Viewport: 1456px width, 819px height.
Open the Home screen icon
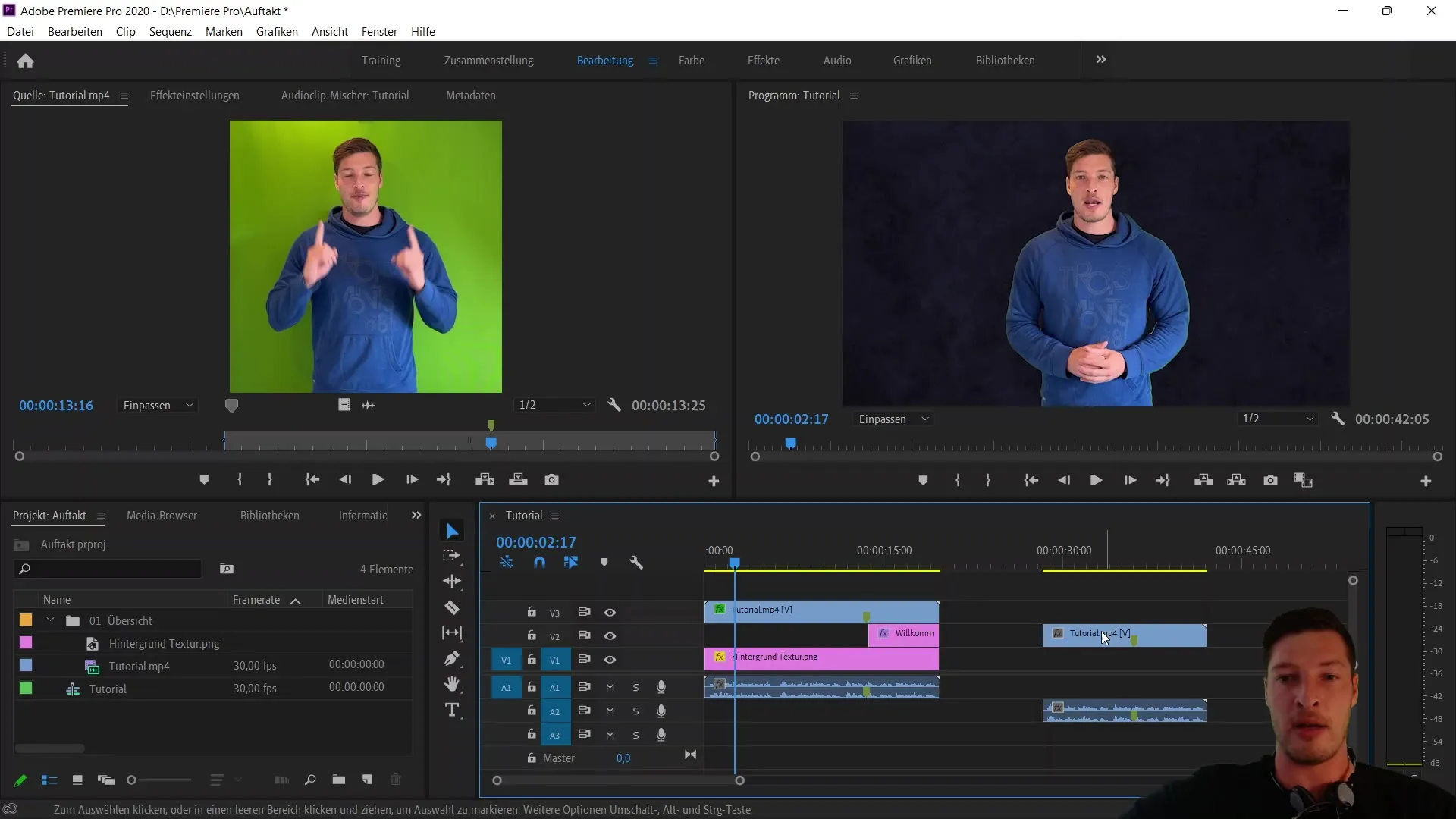pyautogui.click(x=25, y=61)
